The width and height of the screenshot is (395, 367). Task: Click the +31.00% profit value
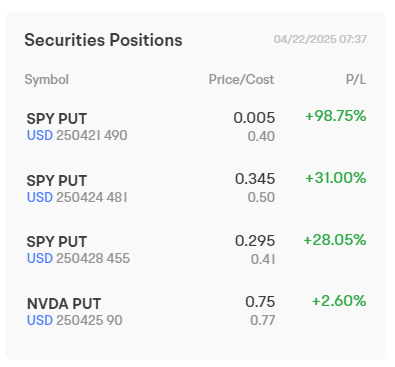pyautogui.click(x=336, y=178)
